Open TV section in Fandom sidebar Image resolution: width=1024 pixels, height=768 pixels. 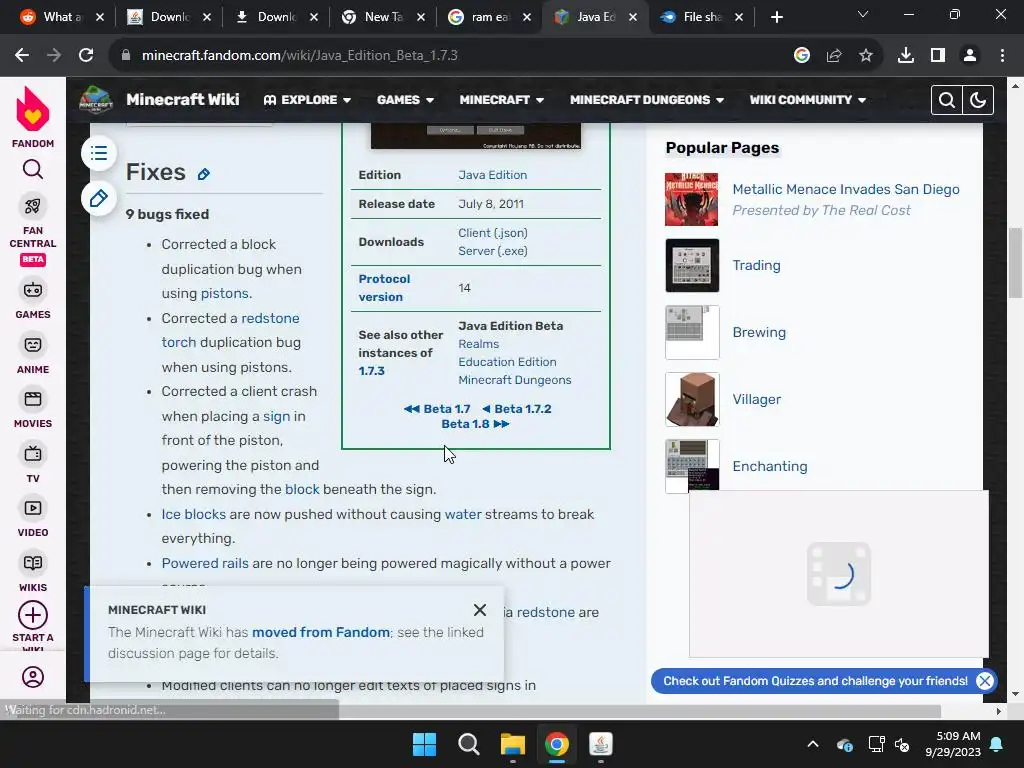(33, 462)
